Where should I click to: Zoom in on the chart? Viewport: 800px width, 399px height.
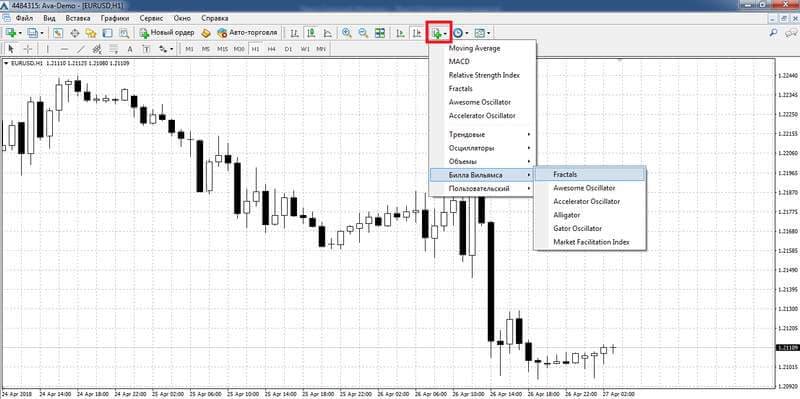347,33
